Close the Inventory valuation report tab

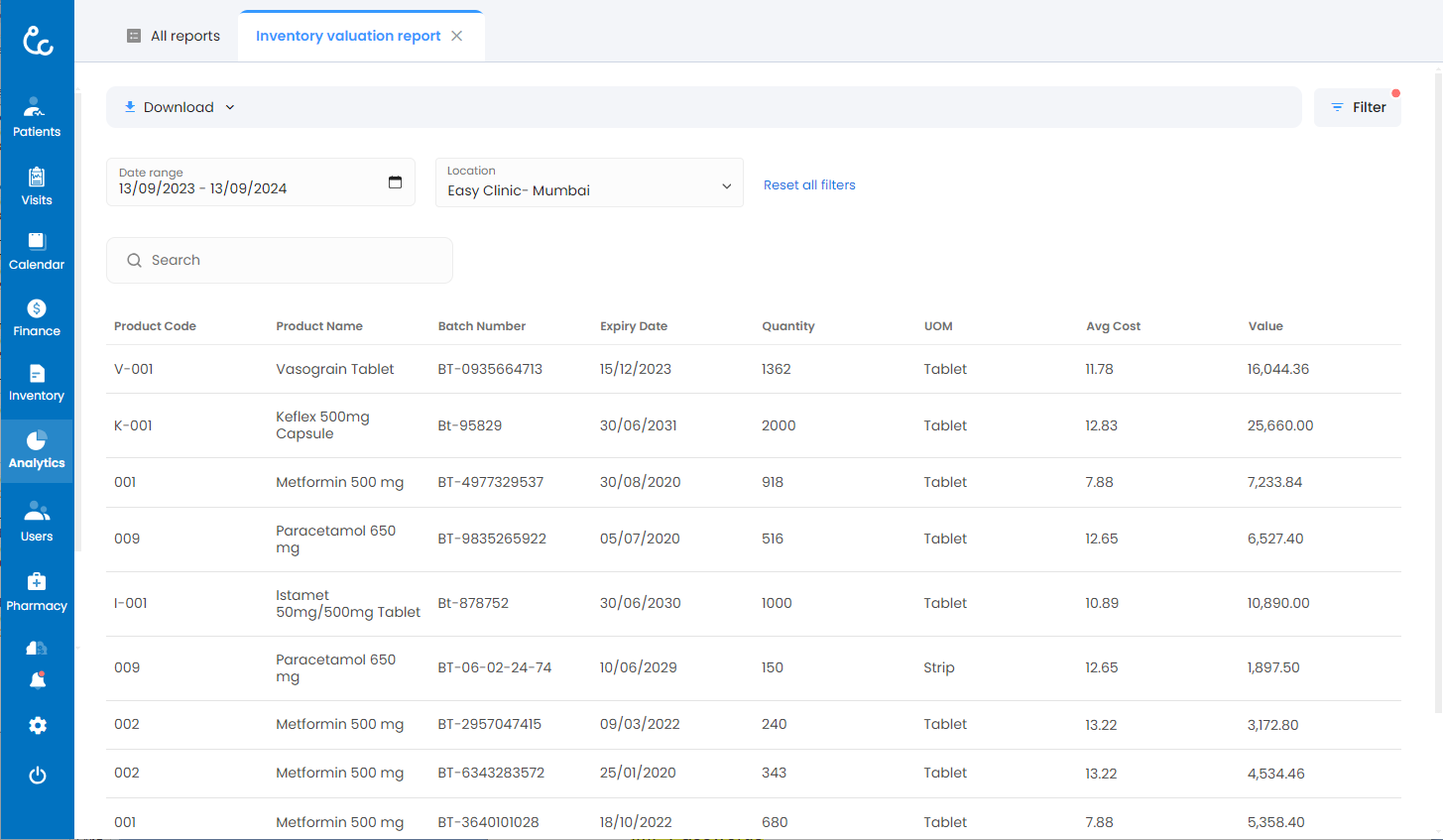click(457, 36)
